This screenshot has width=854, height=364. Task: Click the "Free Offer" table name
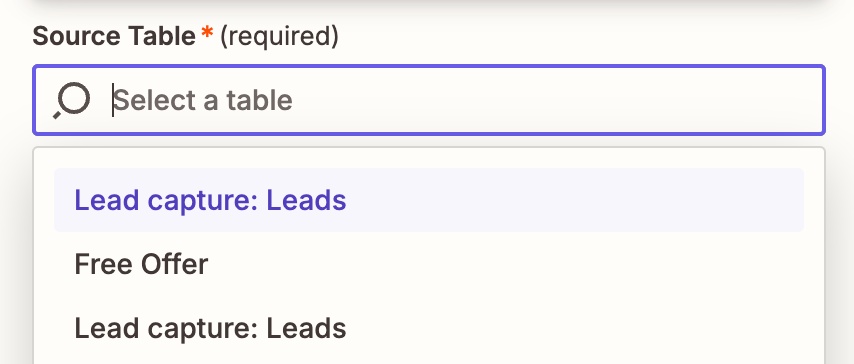(141, 264)
